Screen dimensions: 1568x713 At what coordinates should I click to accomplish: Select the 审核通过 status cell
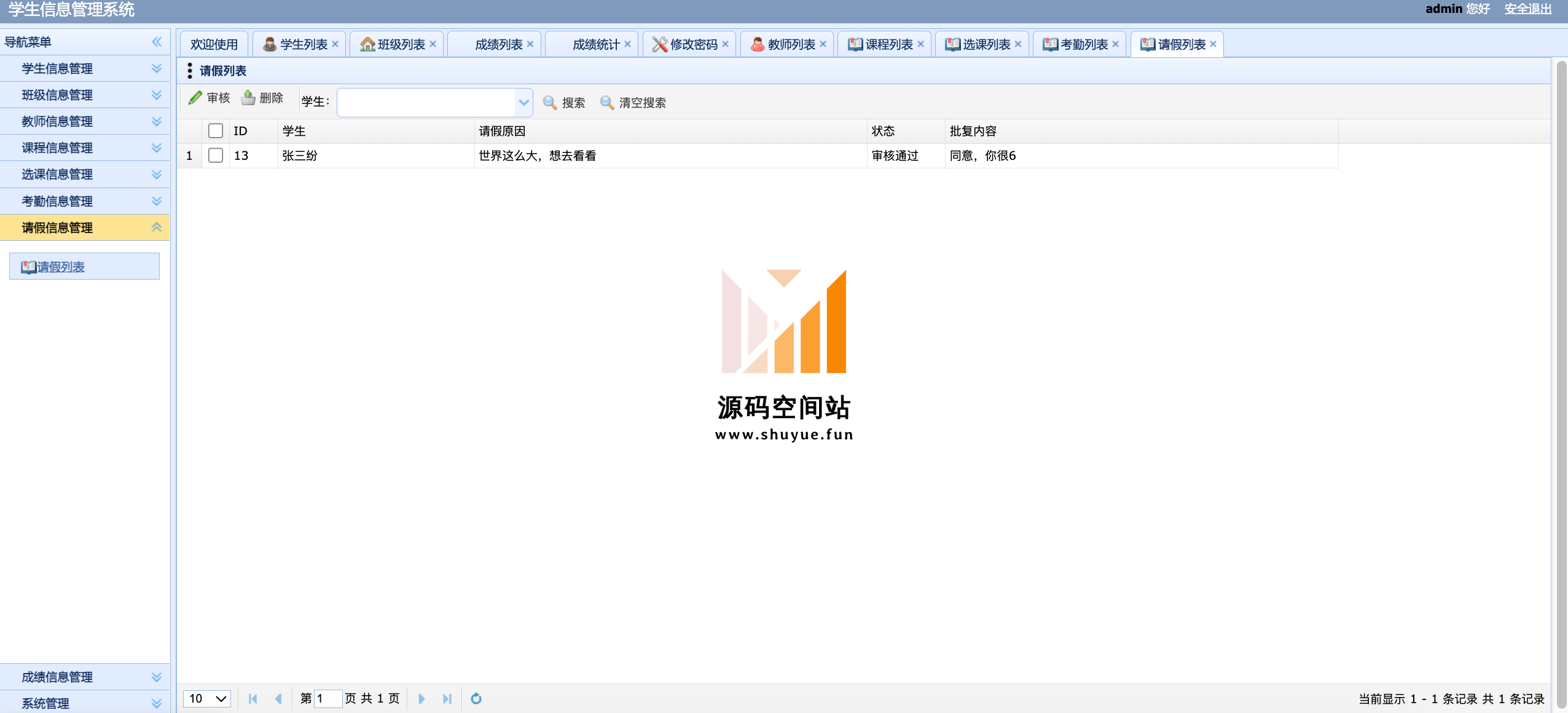906,156
